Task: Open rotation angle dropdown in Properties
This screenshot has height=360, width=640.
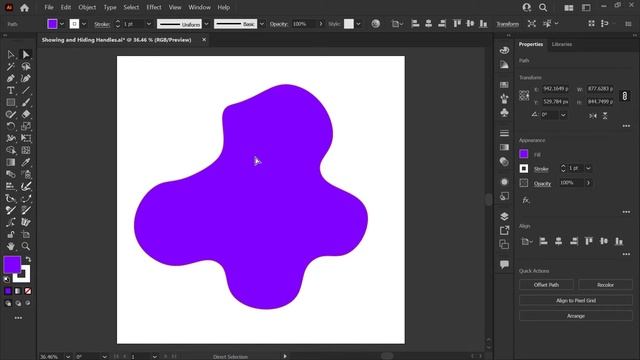Action: (563, 115)
